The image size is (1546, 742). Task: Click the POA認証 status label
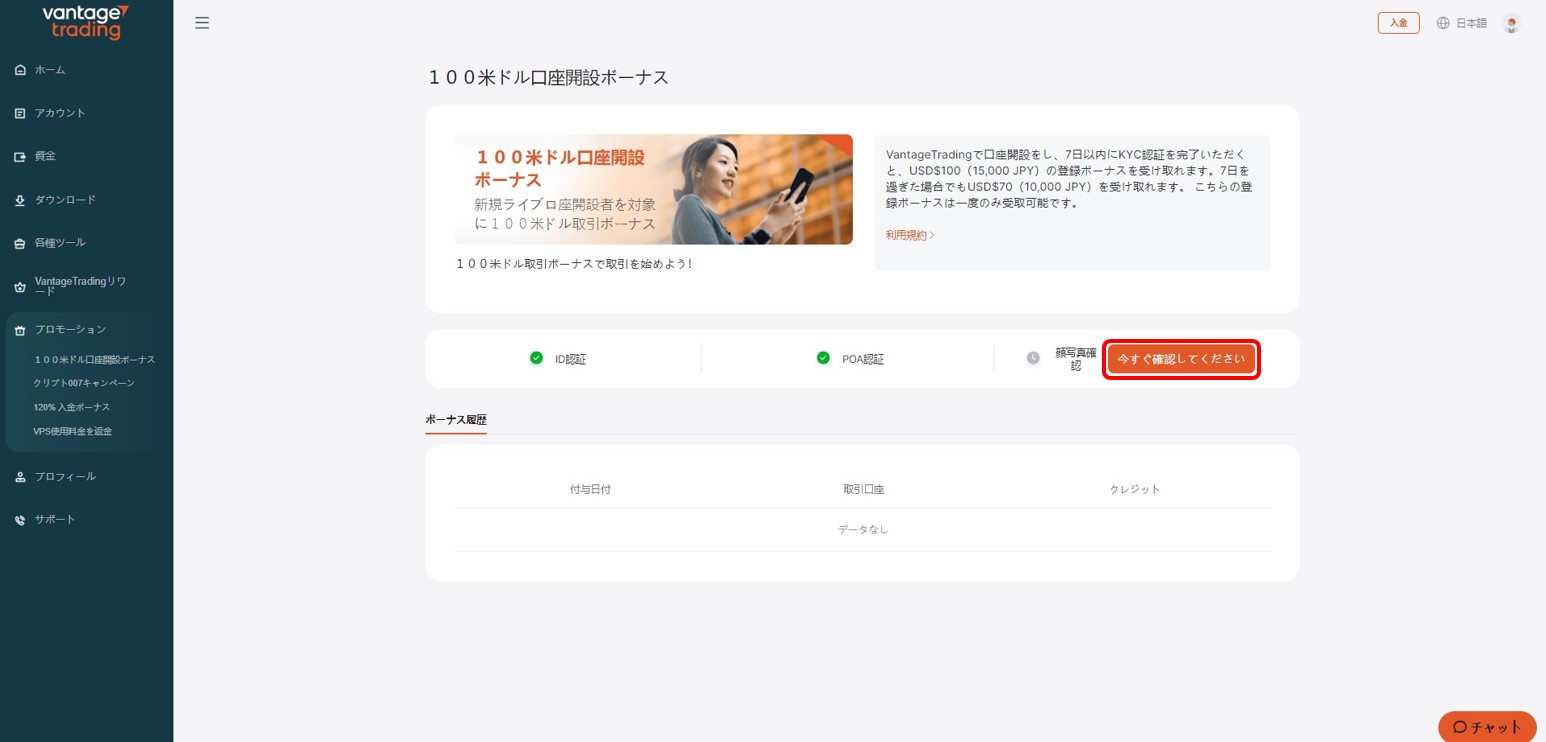click(x=863, y=359)
